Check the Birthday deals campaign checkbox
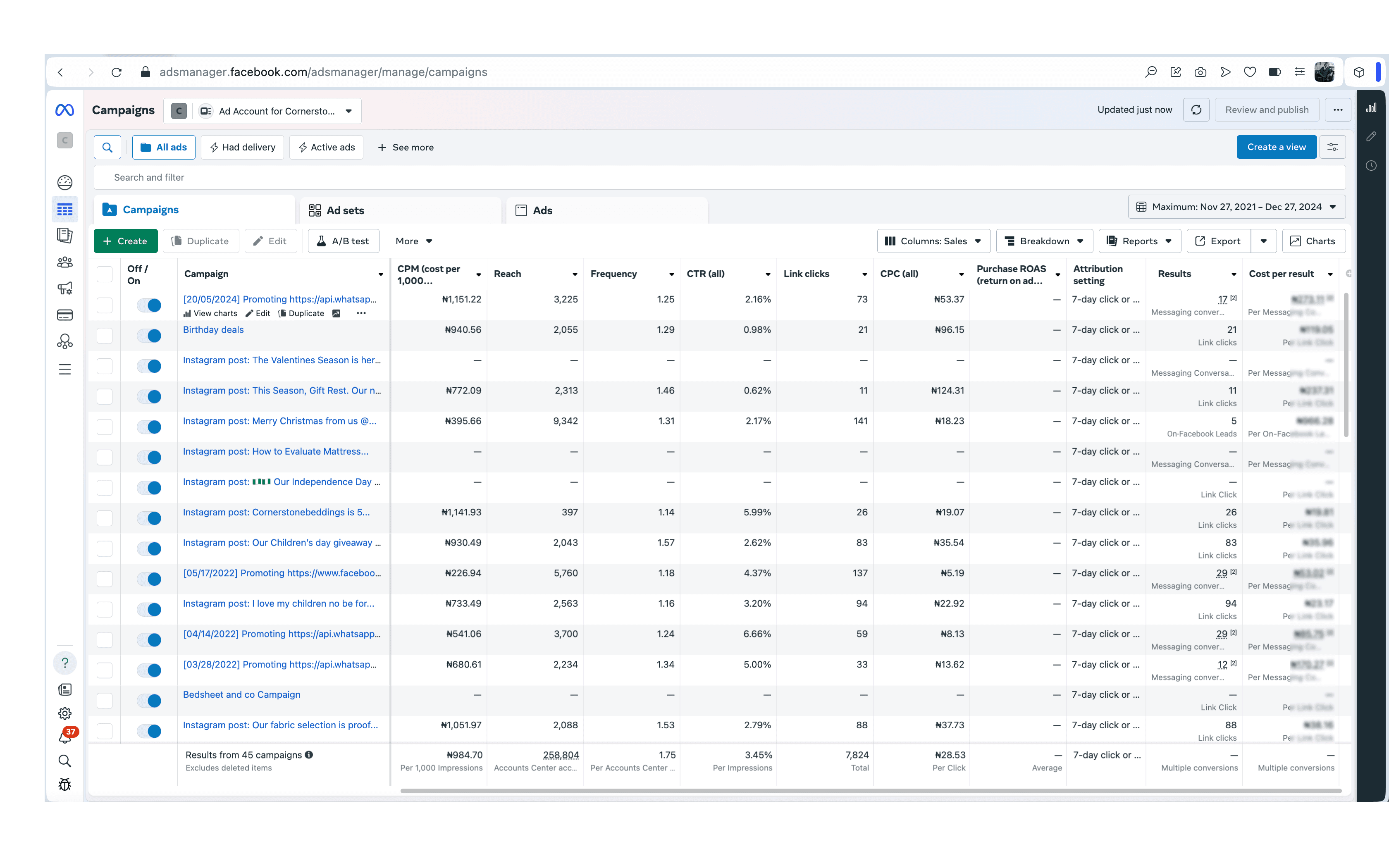 pos(105,336)
